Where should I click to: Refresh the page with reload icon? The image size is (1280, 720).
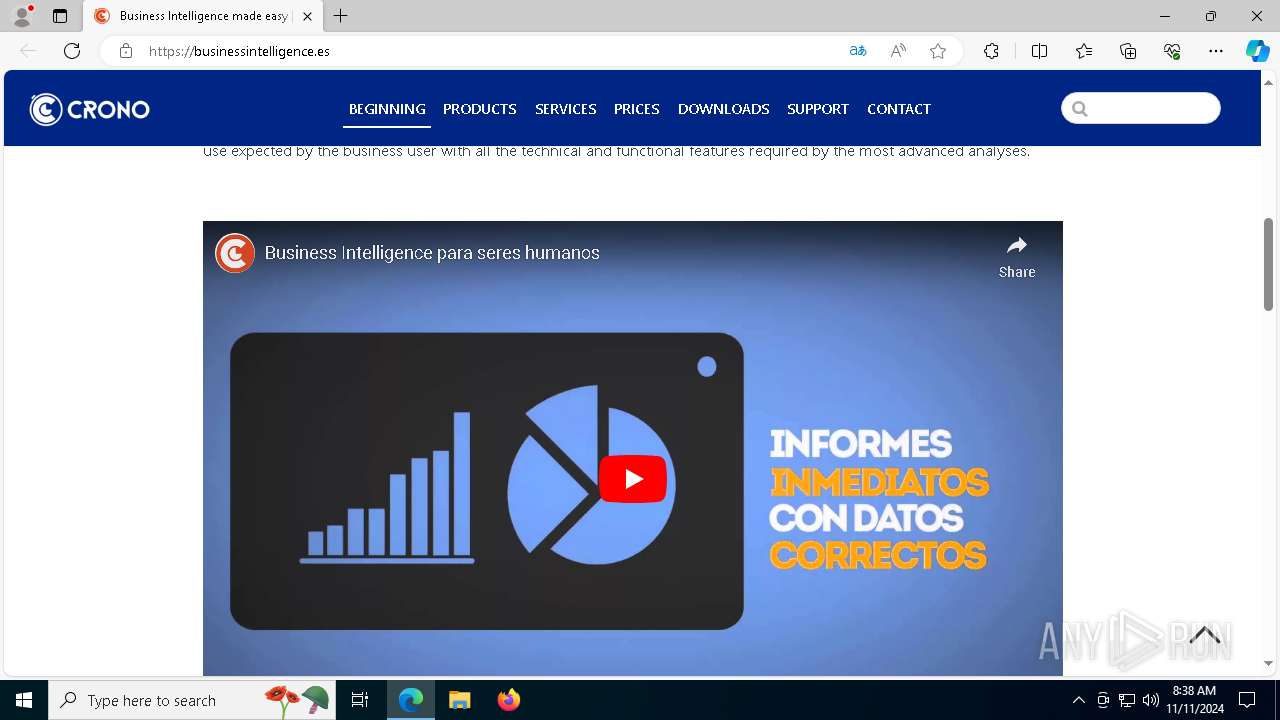pos(72,51)
